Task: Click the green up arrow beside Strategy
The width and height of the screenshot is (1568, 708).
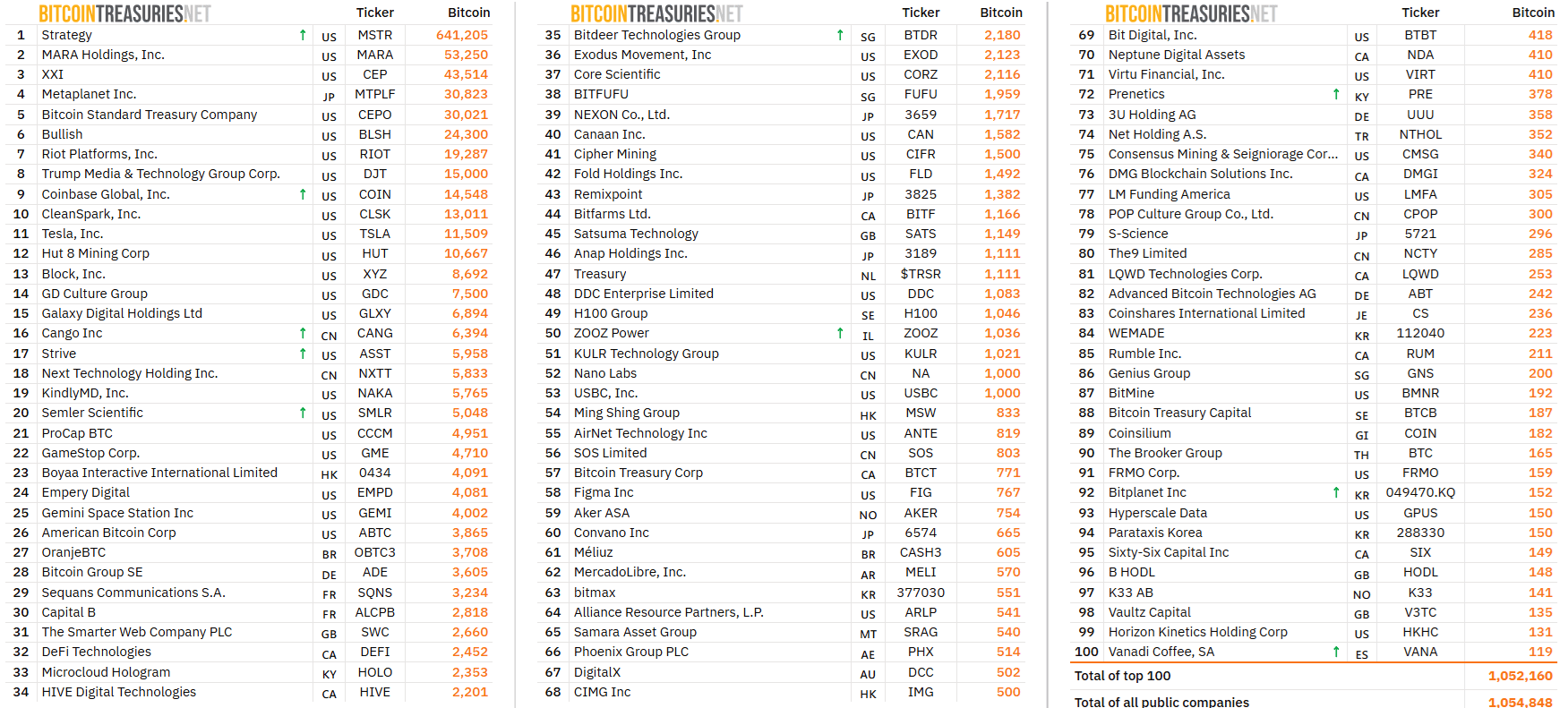Action: pyautogui.click(x=303, y=35)
